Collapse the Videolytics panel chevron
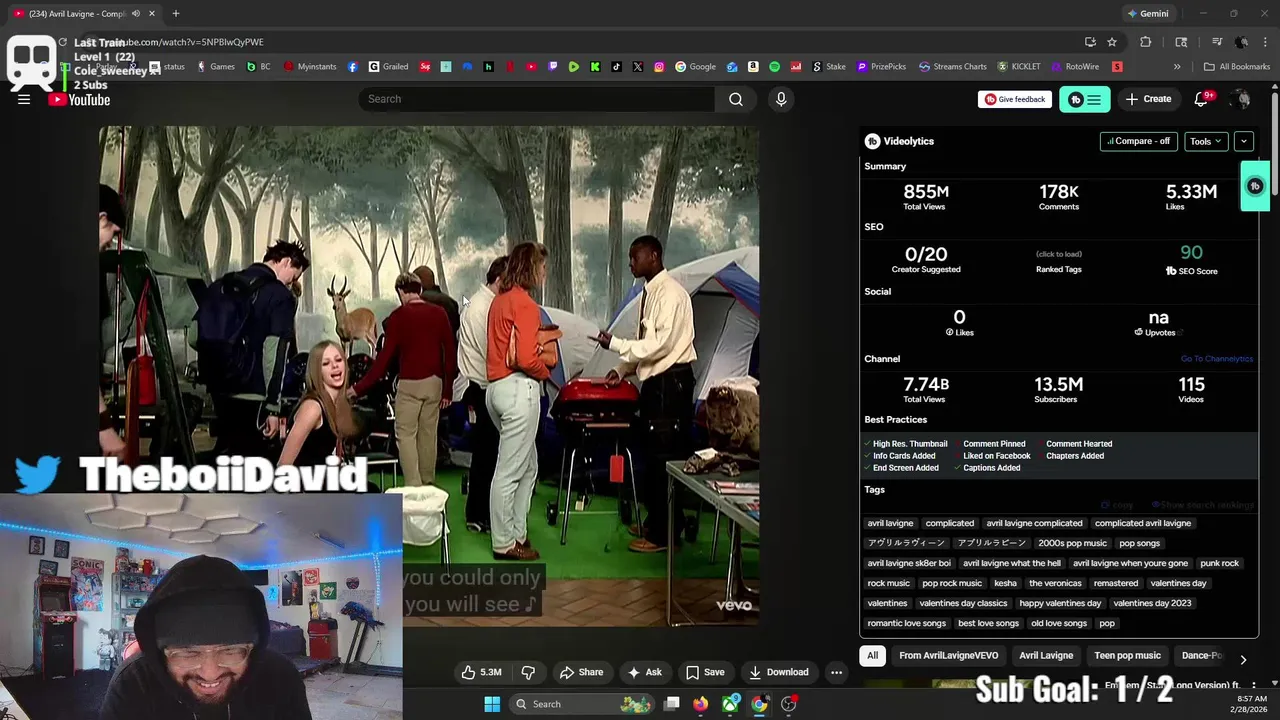 pos(1244,141)
